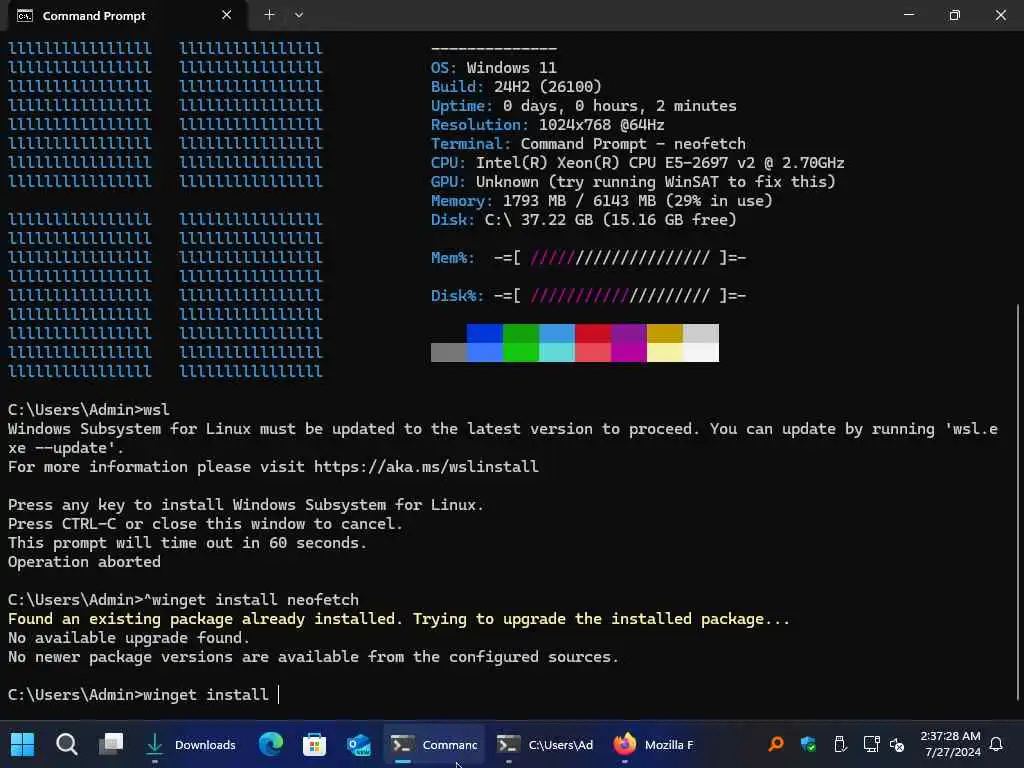Click the 'C:\Users\Admin>wsl' command line
The image size is (1024, 768).
click(89, 409)
